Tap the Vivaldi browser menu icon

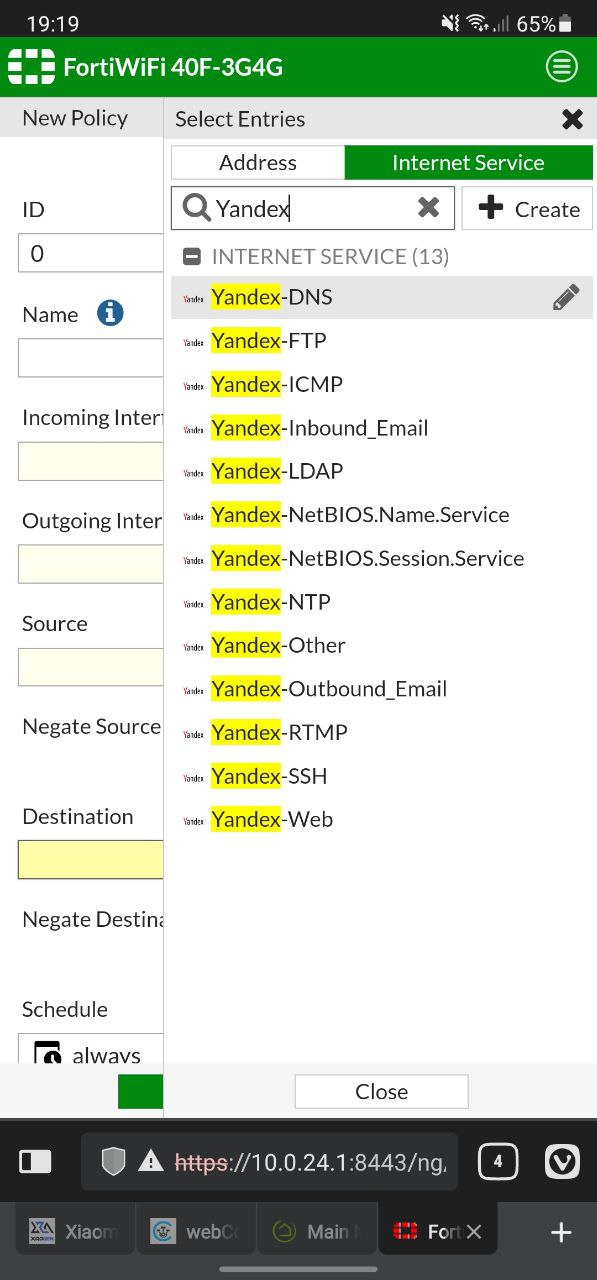pos(562,1161)
